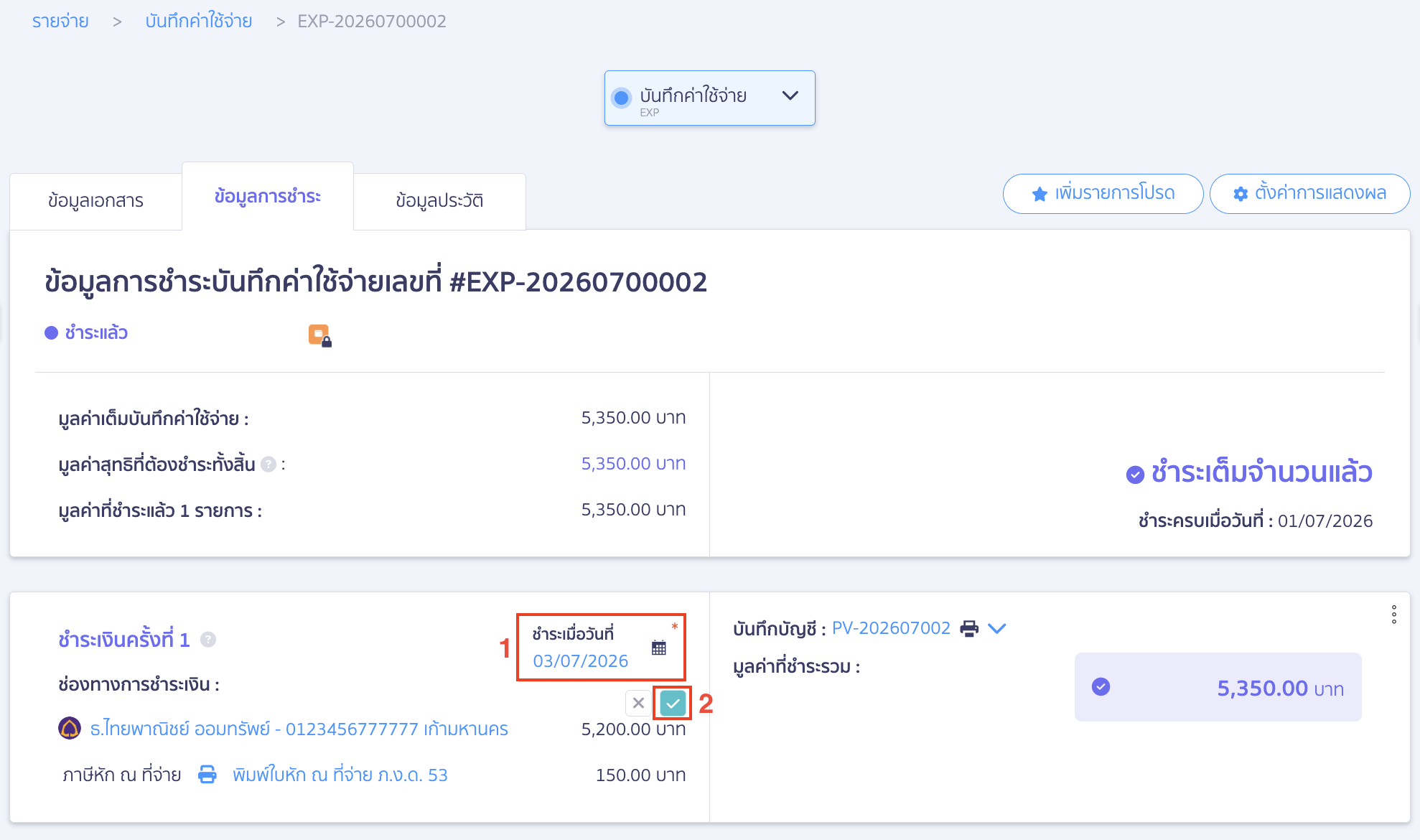The image size is (1420, 840).
Task: Click the ชำระเต็มจำนวนแล้ว check icon
Action: pyautogui.click(x=1135, y=475)
